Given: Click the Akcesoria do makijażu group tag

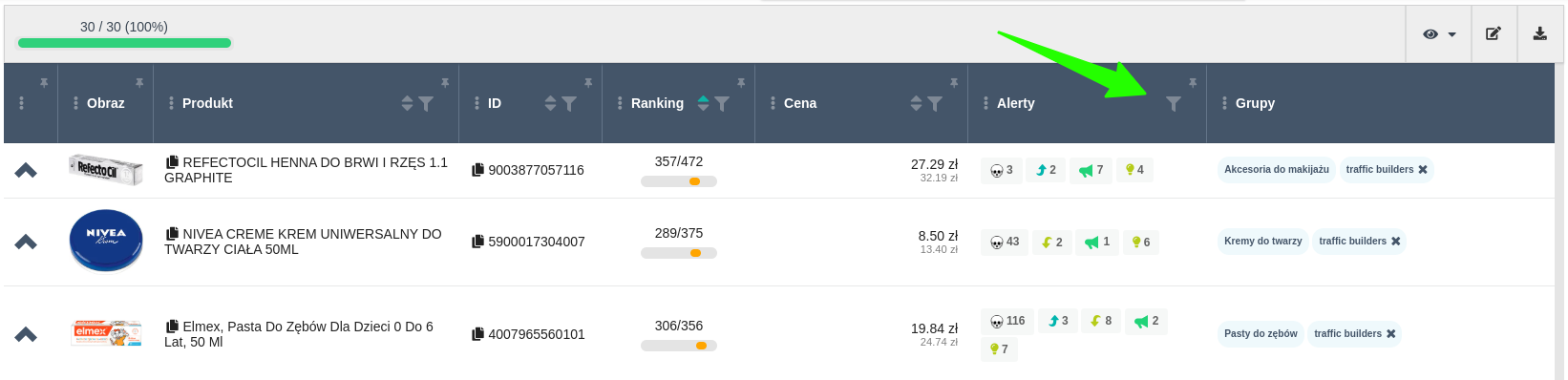Looking at the screenshot, I should (x=1277, y=170).
